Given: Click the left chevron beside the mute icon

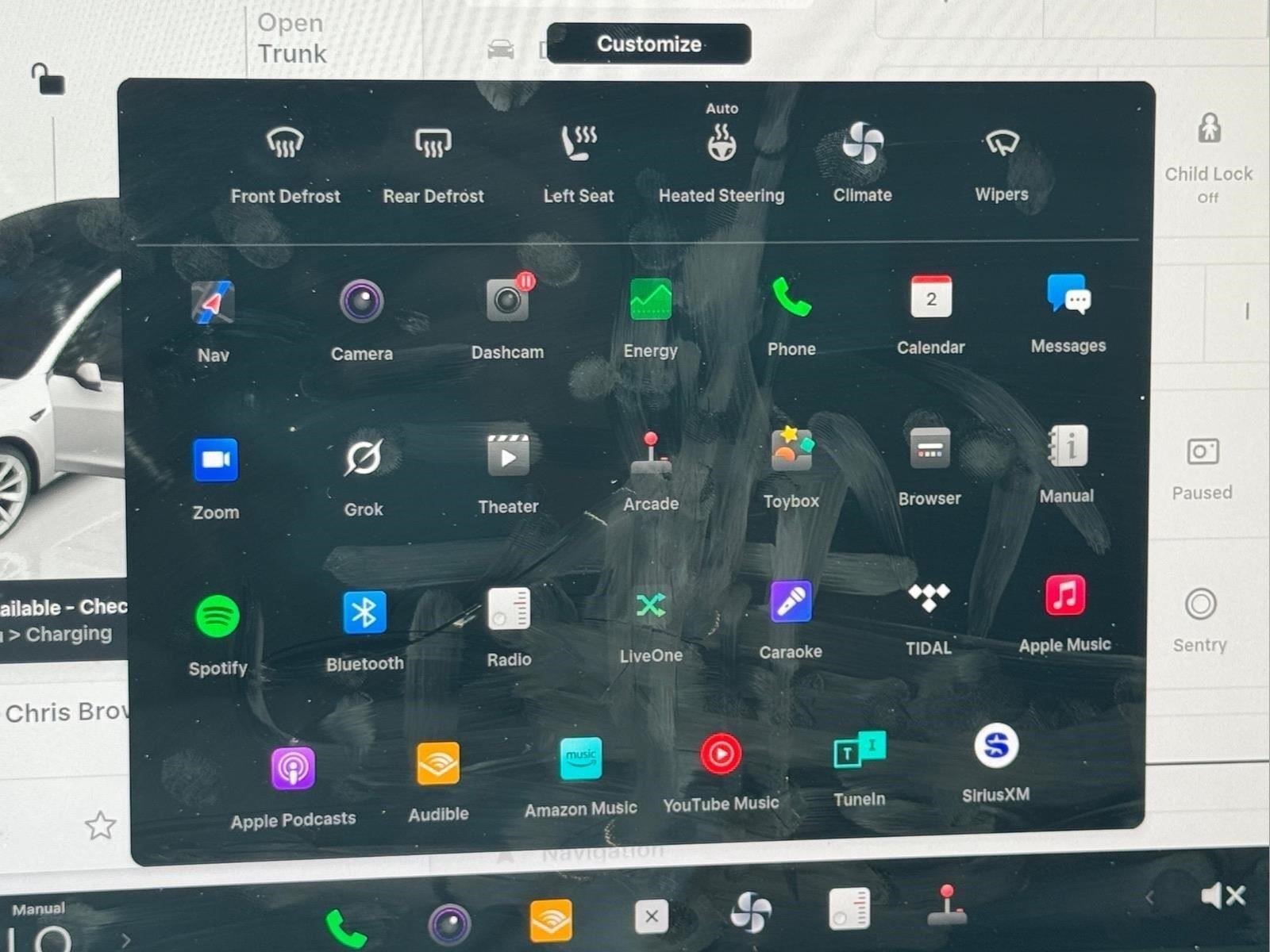Looking at the screenshot, I should tap(1150, 898).
